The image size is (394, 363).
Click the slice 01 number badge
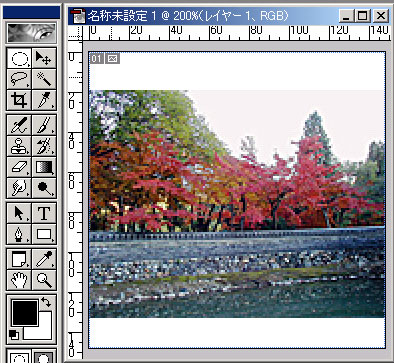(x=96, y=59)
